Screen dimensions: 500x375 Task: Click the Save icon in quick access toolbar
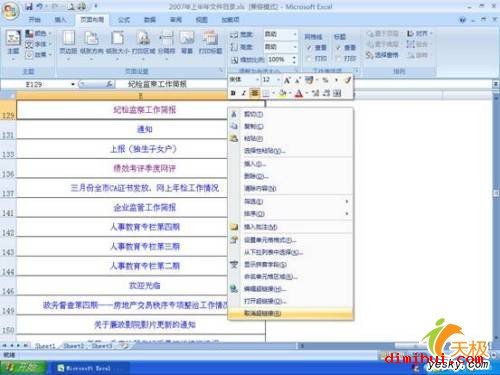29,6
